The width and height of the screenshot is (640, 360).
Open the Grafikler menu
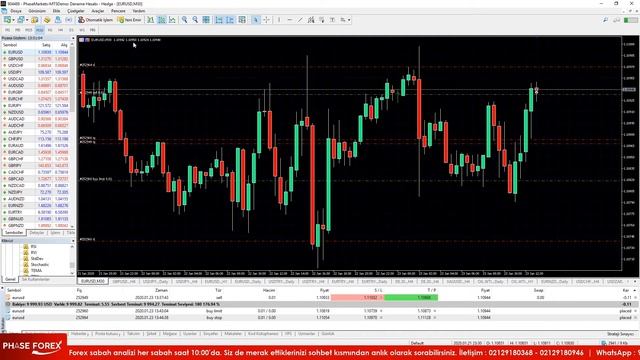[76, 11]
